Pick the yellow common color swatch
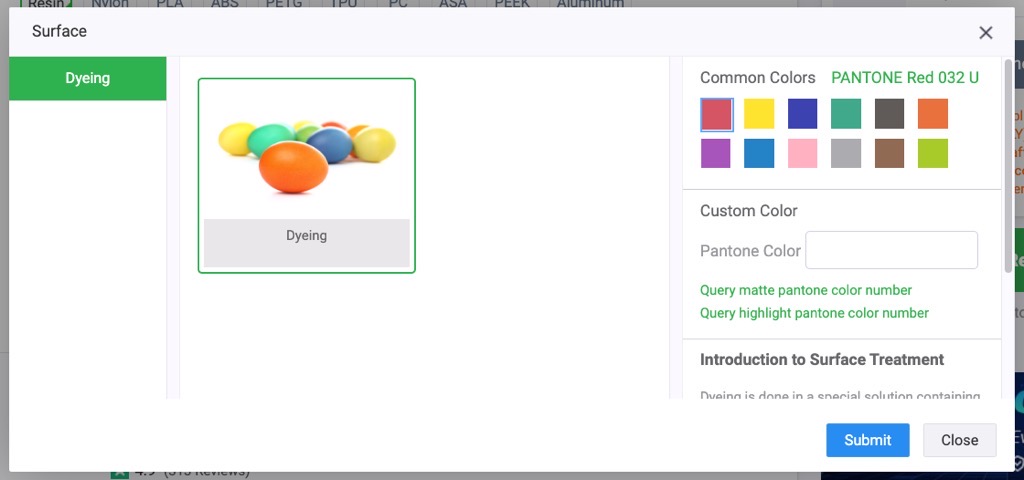The width and height of the screenshot is (1024, 480). pos(759,114)
